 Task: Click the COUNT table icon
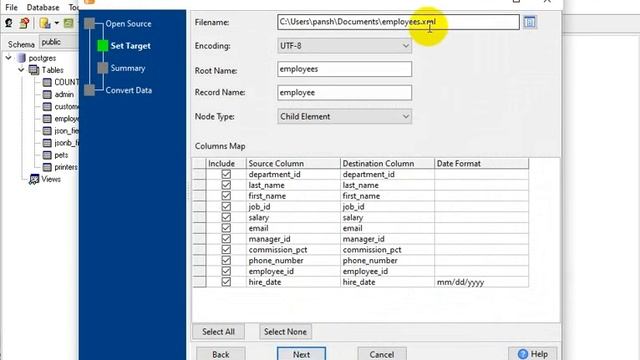(x=47, y=82)
